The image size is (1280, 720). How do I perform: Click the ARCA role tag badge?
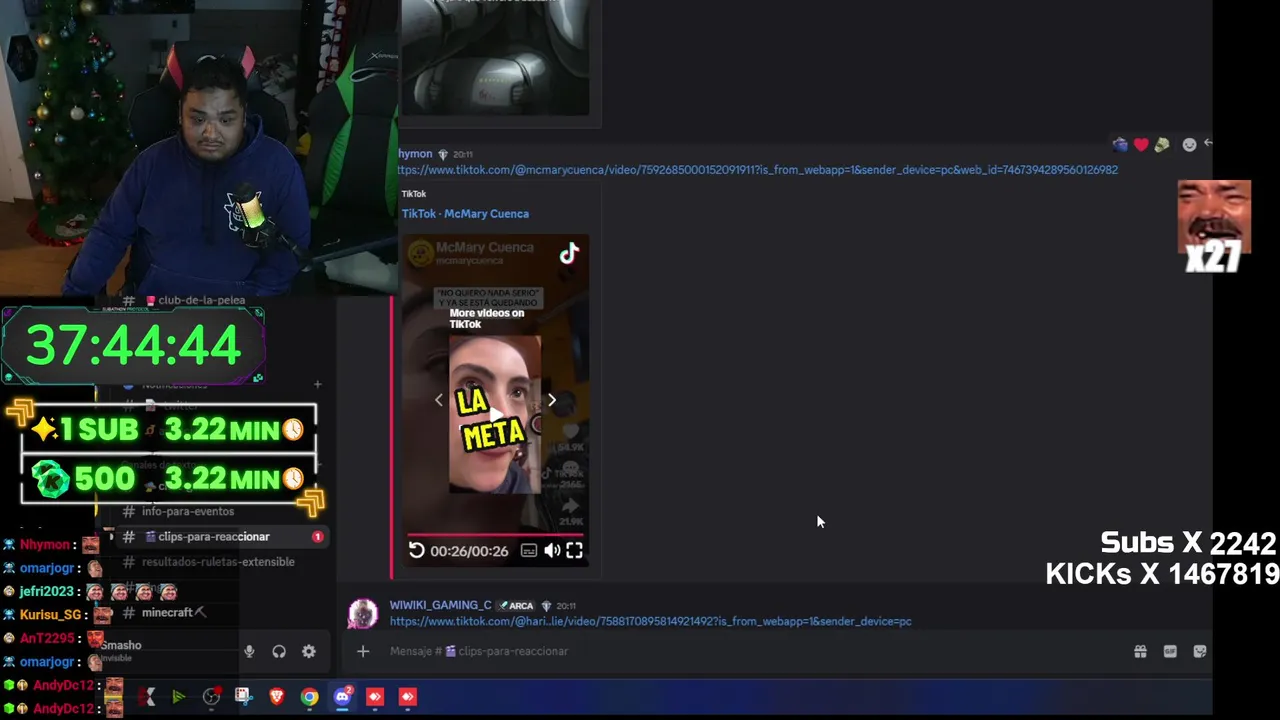517,606
